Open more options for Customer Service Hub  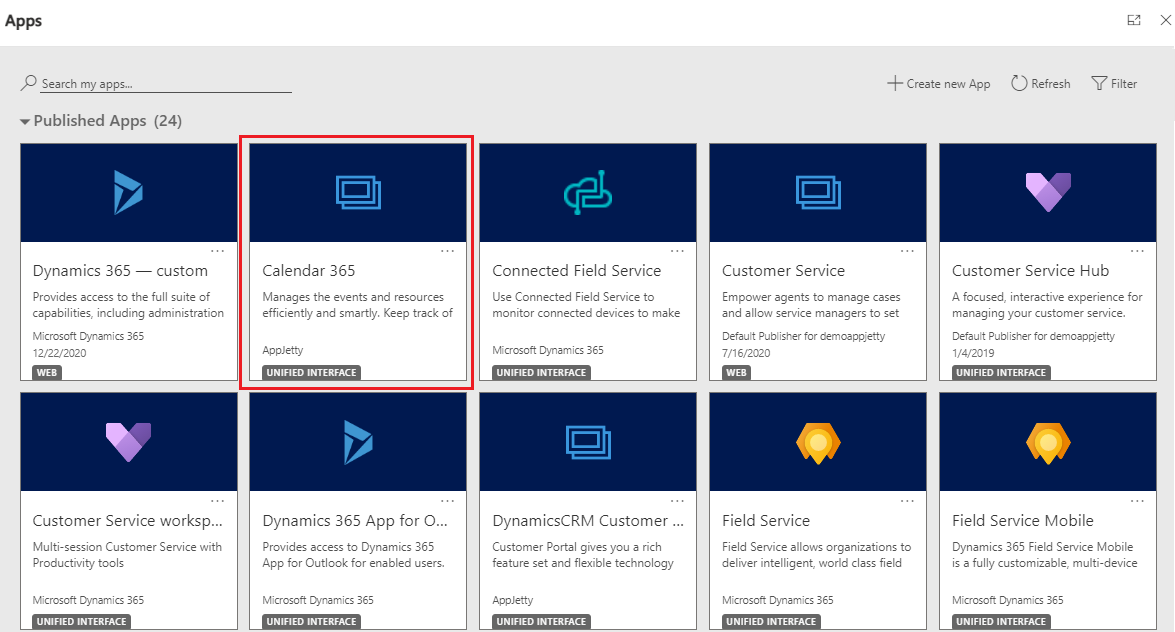[1138, 251]
